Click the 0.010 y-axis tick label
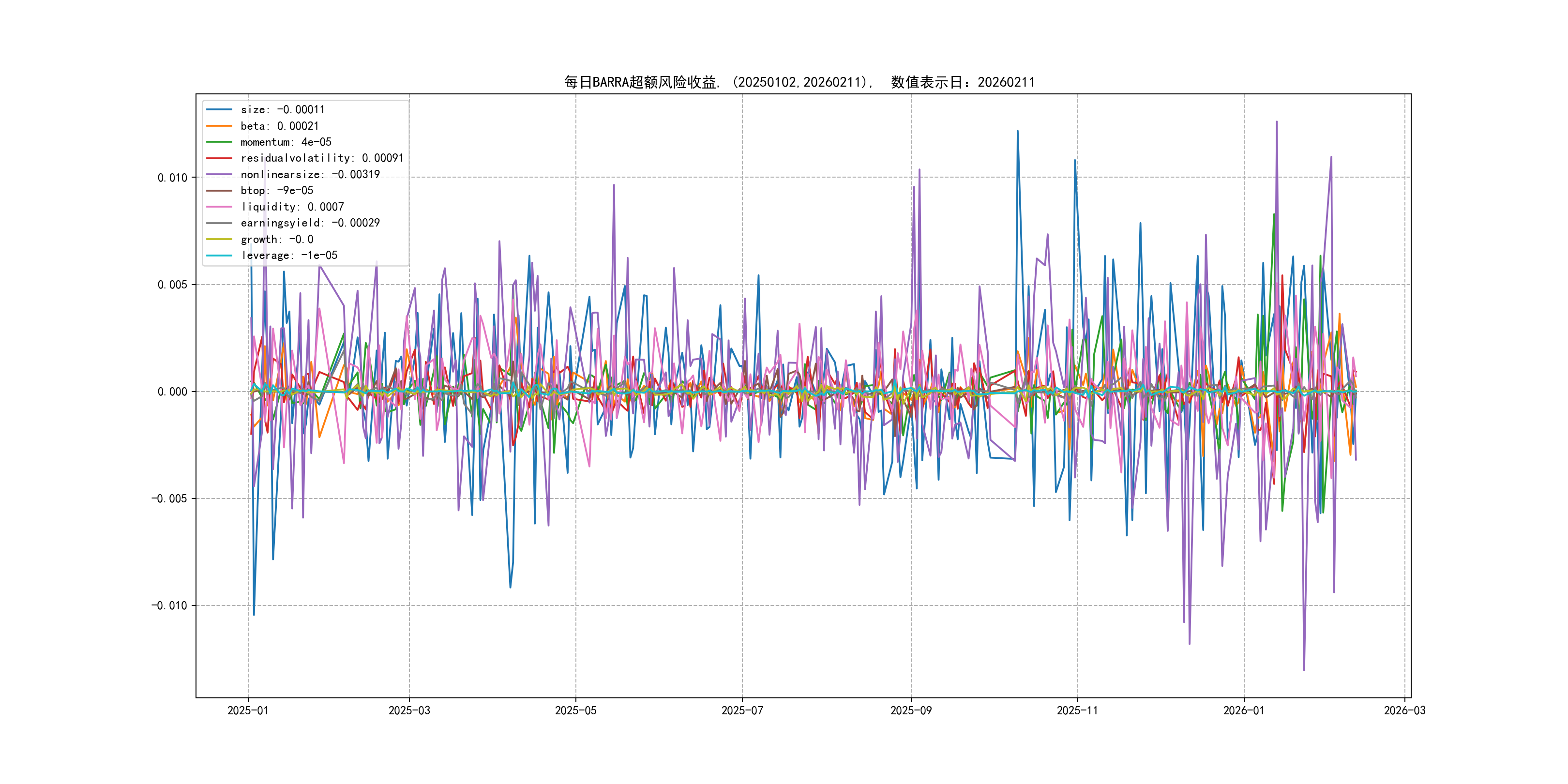1568x784 pixels. point(172,178)
